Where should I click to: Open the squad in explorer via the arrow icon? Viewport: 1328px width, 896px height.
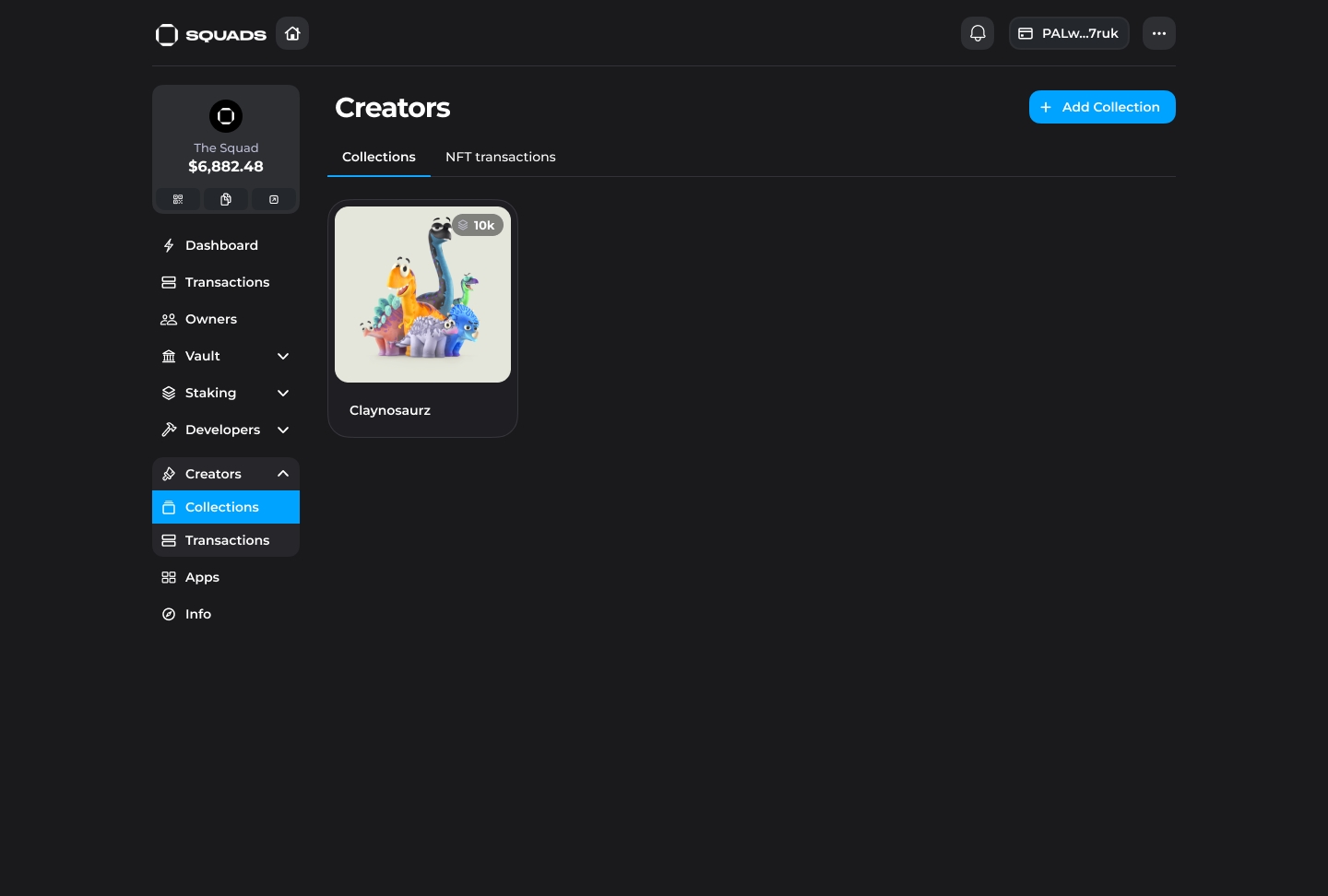[x=274, y=200]
